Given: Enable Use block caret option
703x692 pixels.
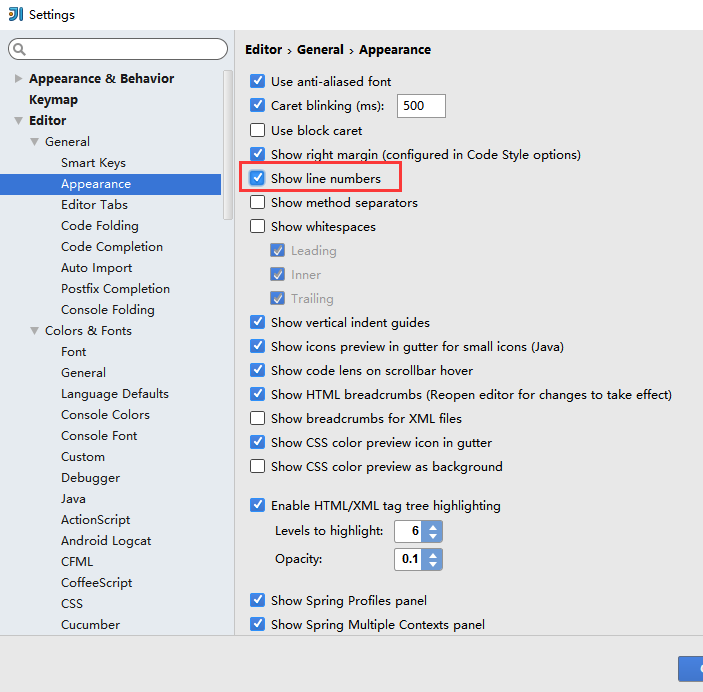Looking at the screenshot, I should [257, 130].
